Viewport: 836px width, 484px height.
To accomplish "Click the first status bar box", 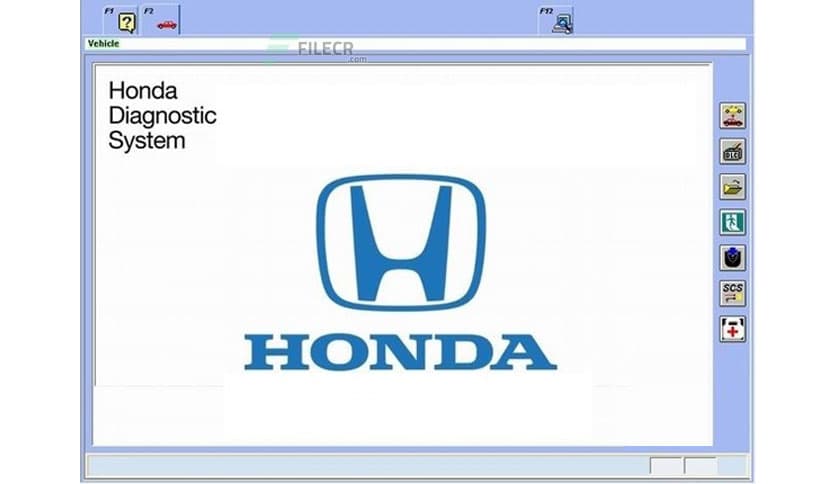I will click(x=666, y=466).
